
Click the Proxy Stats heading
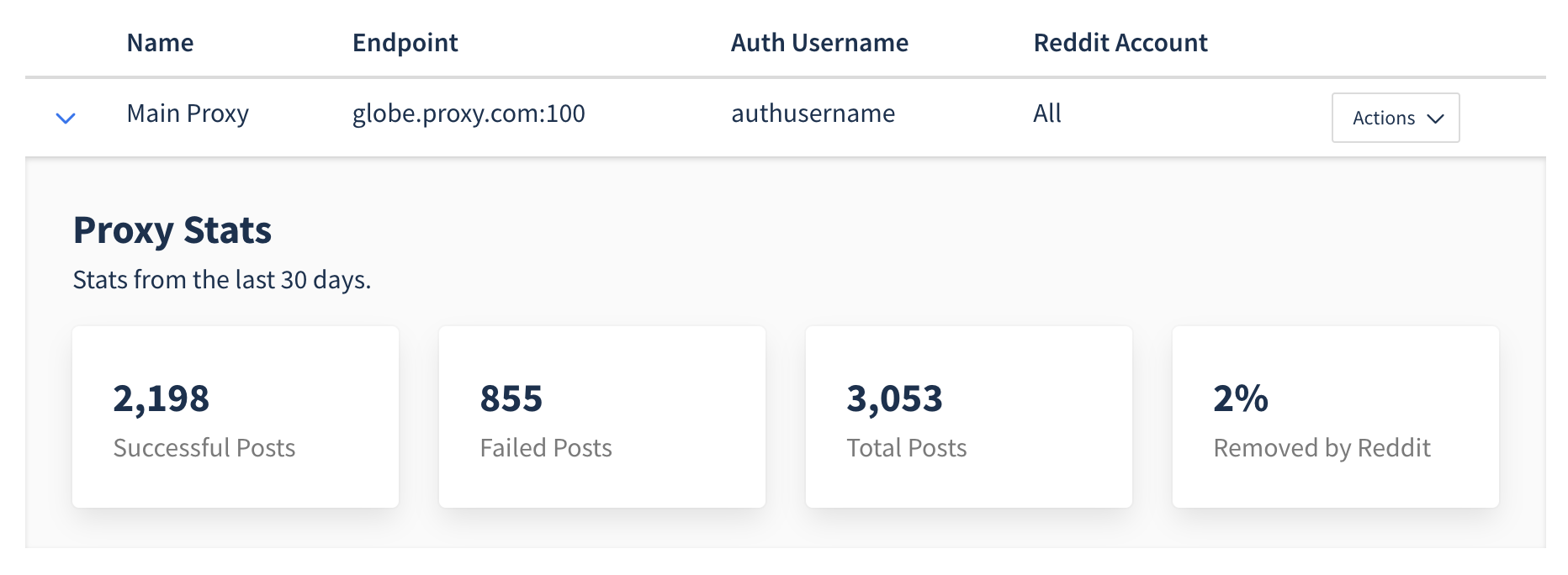[172, 230]
